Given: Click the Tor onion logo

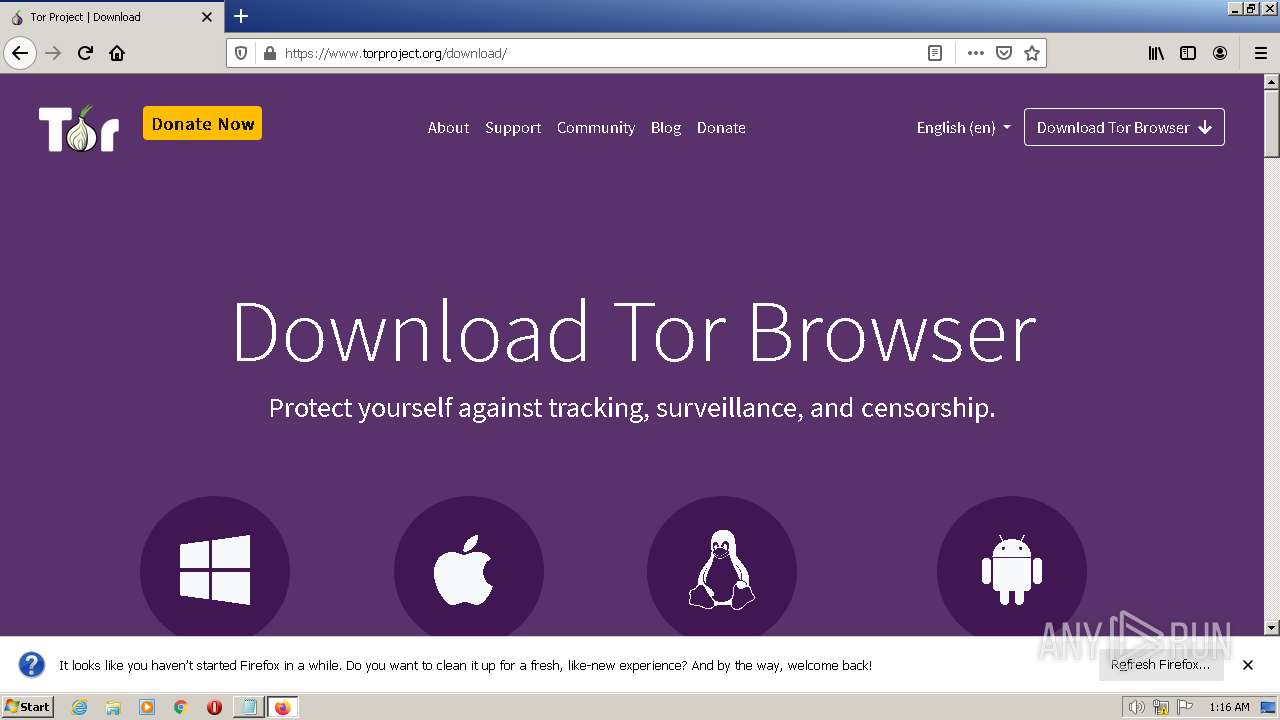Looking at the screenshot, I should coord(79,128).
